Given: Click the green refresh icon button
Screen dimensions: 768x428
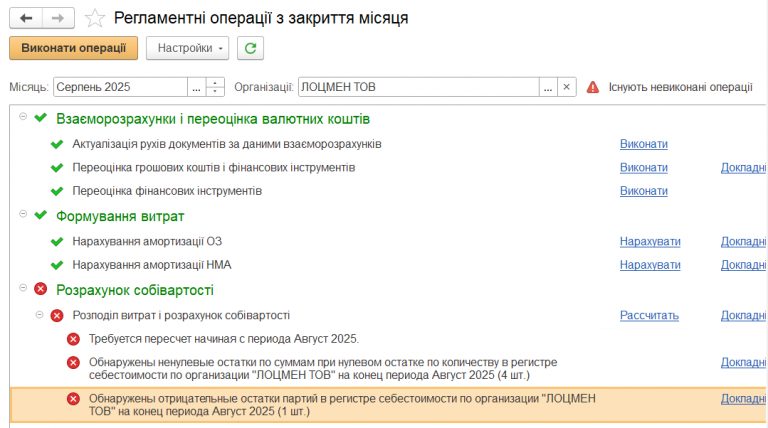Looking at the screenshot, I should [250, 48].
